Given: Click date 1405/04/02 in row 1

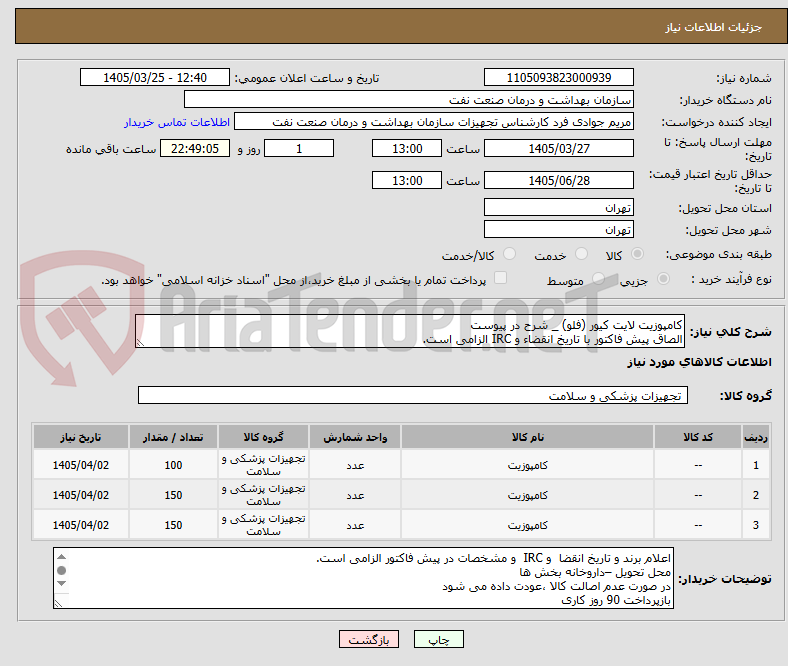Looking at the screenshot, I should coord(81,465).
